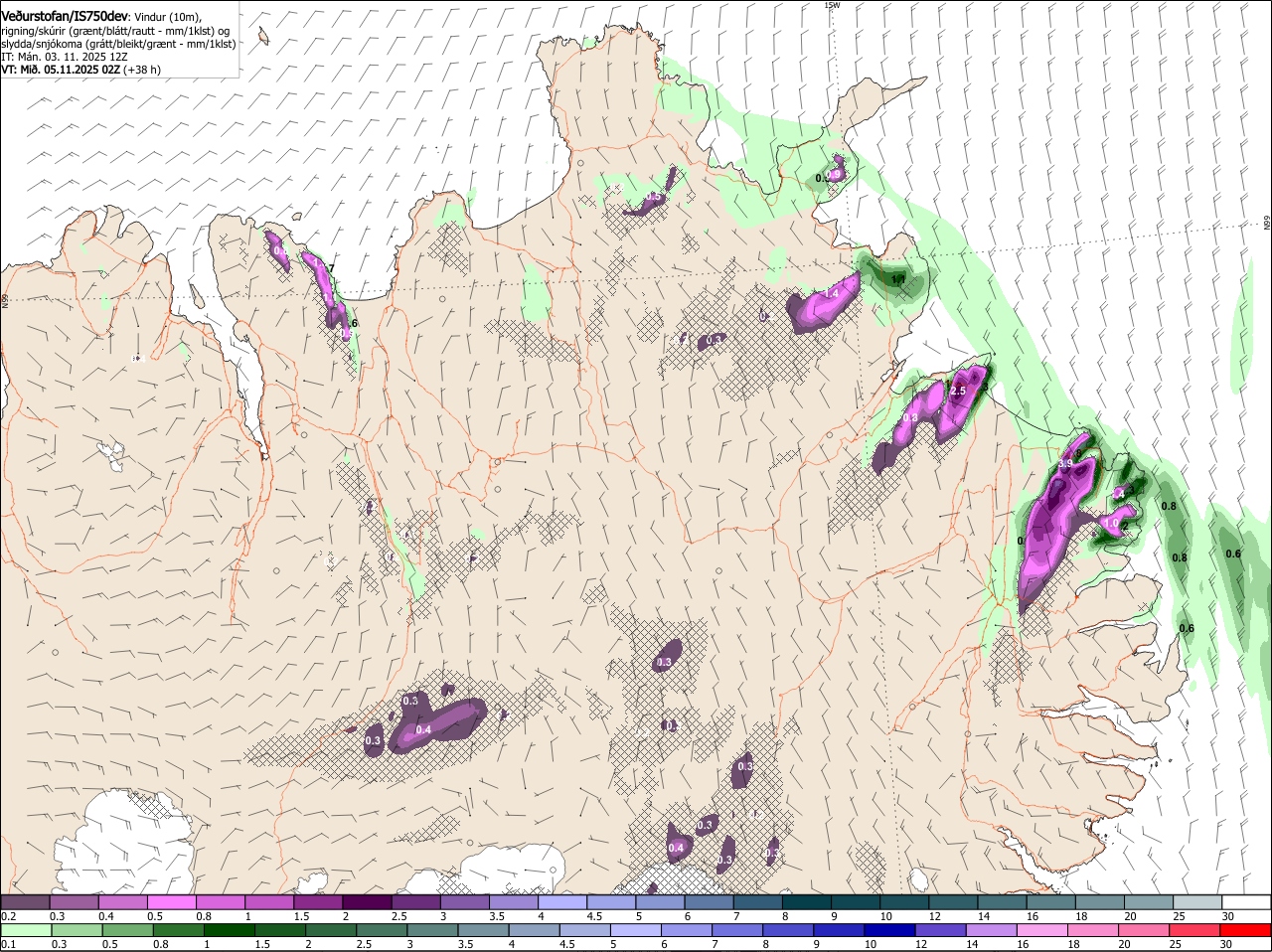The height and width of the screenshot is (952, 1272).
Task: Pick the white 30 swatch, upper legend row
Action: 1246,901
